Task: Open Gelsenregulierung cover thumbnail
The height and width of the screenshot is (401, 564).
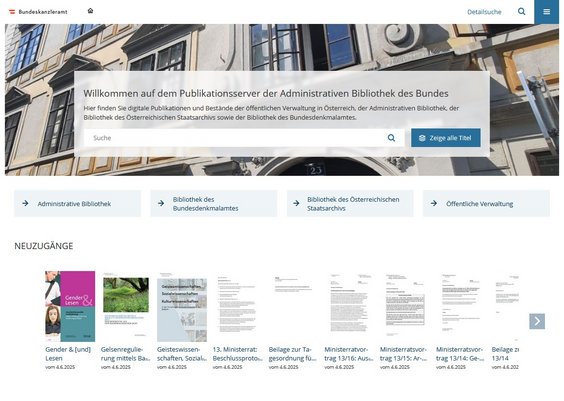Action: click(126, 306)
